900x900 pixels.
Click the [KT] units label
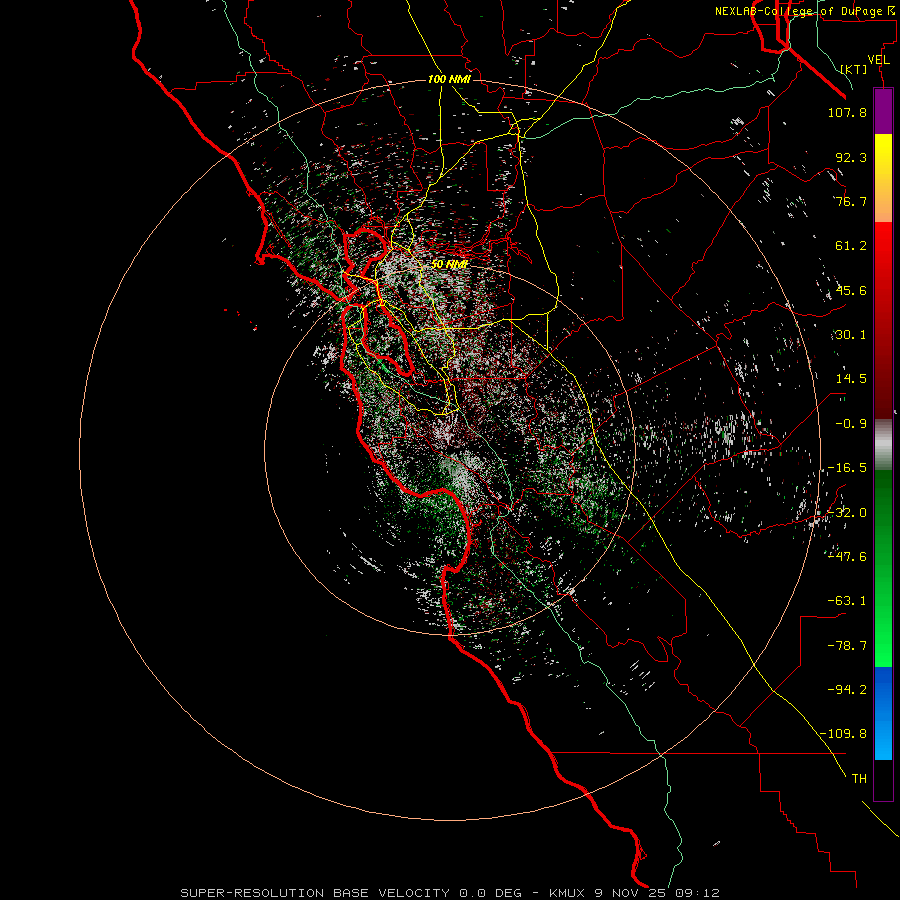coord(854,69)
